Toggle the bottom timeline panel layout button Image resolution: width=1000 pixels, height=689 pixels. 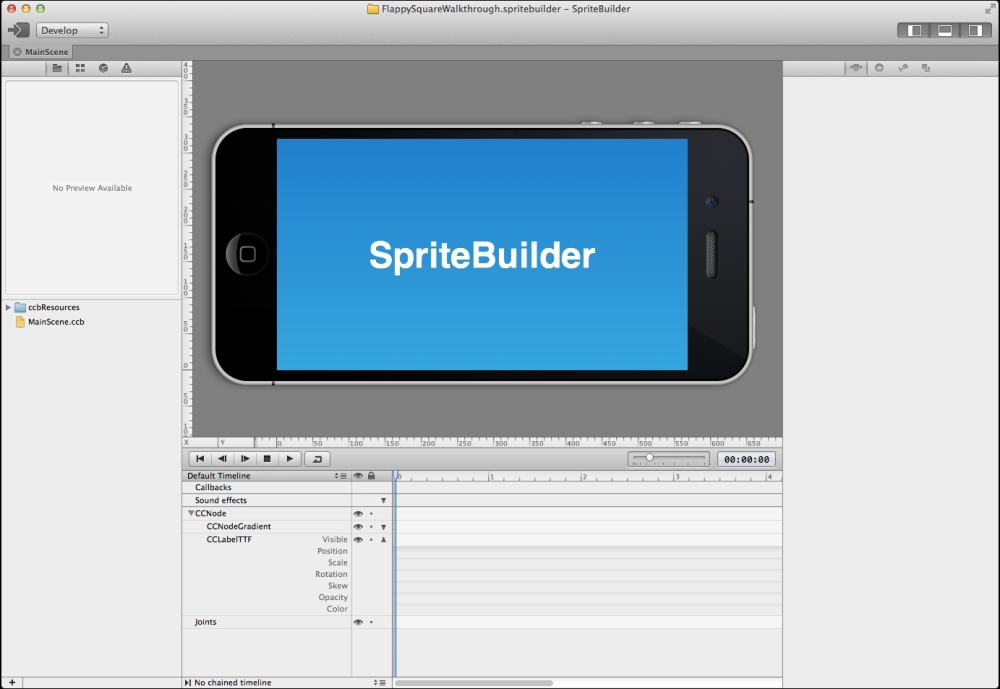945,31
